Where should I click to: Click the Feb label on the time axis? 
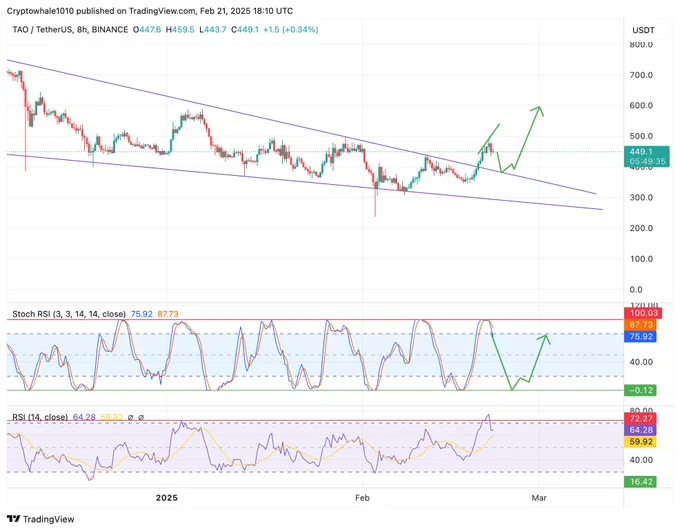362,498
